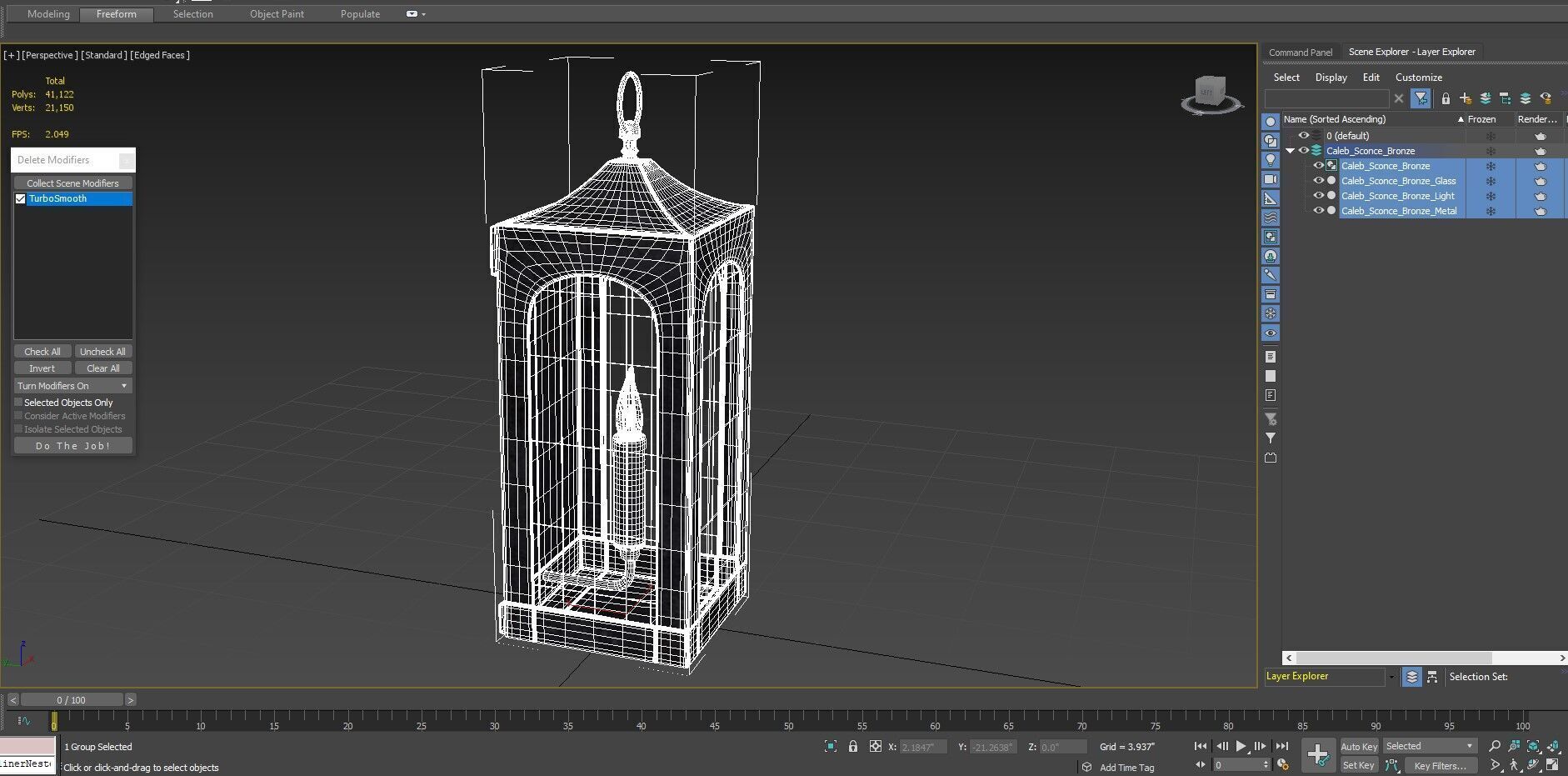Switch to the Command Panel tab
1568x776 pixels.
1301,52
